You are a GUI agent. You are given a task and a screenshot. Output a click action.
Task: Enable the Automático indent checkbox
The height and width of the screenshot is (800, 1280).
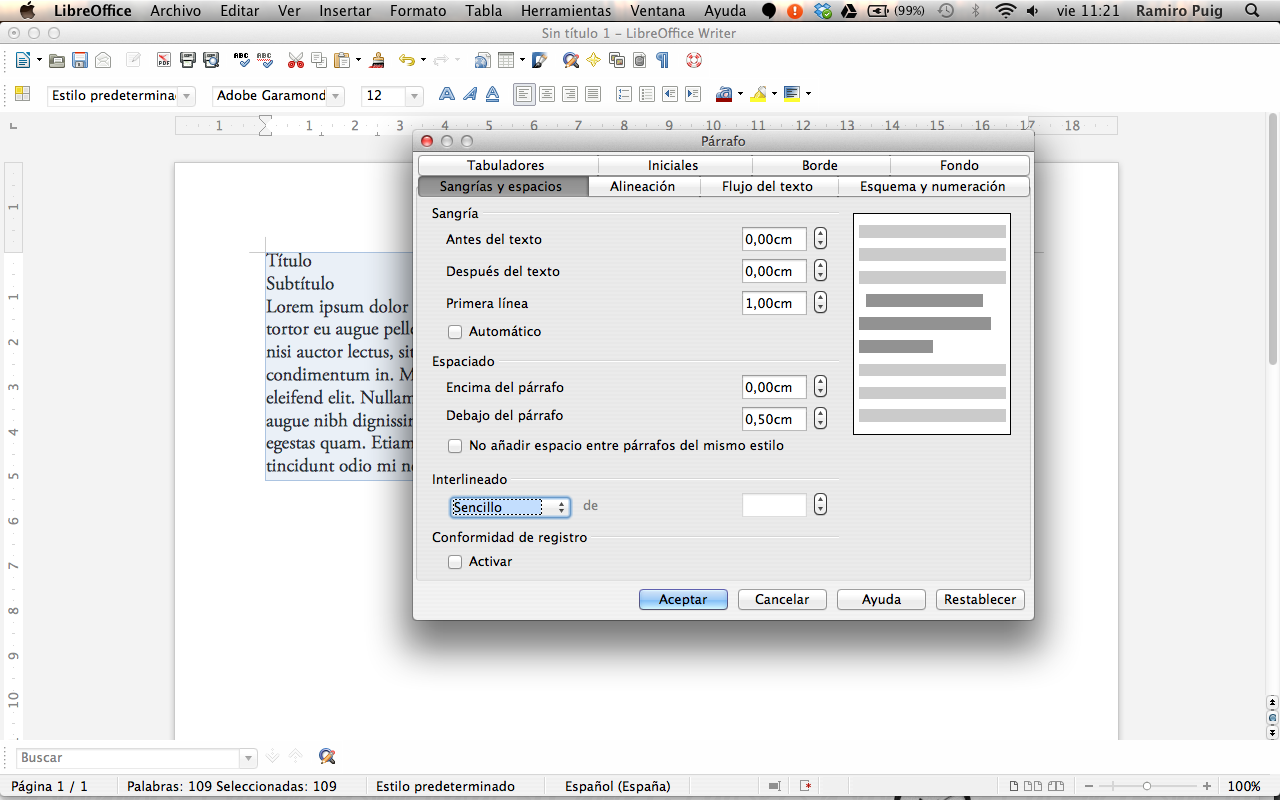click(x=455, y=332)
